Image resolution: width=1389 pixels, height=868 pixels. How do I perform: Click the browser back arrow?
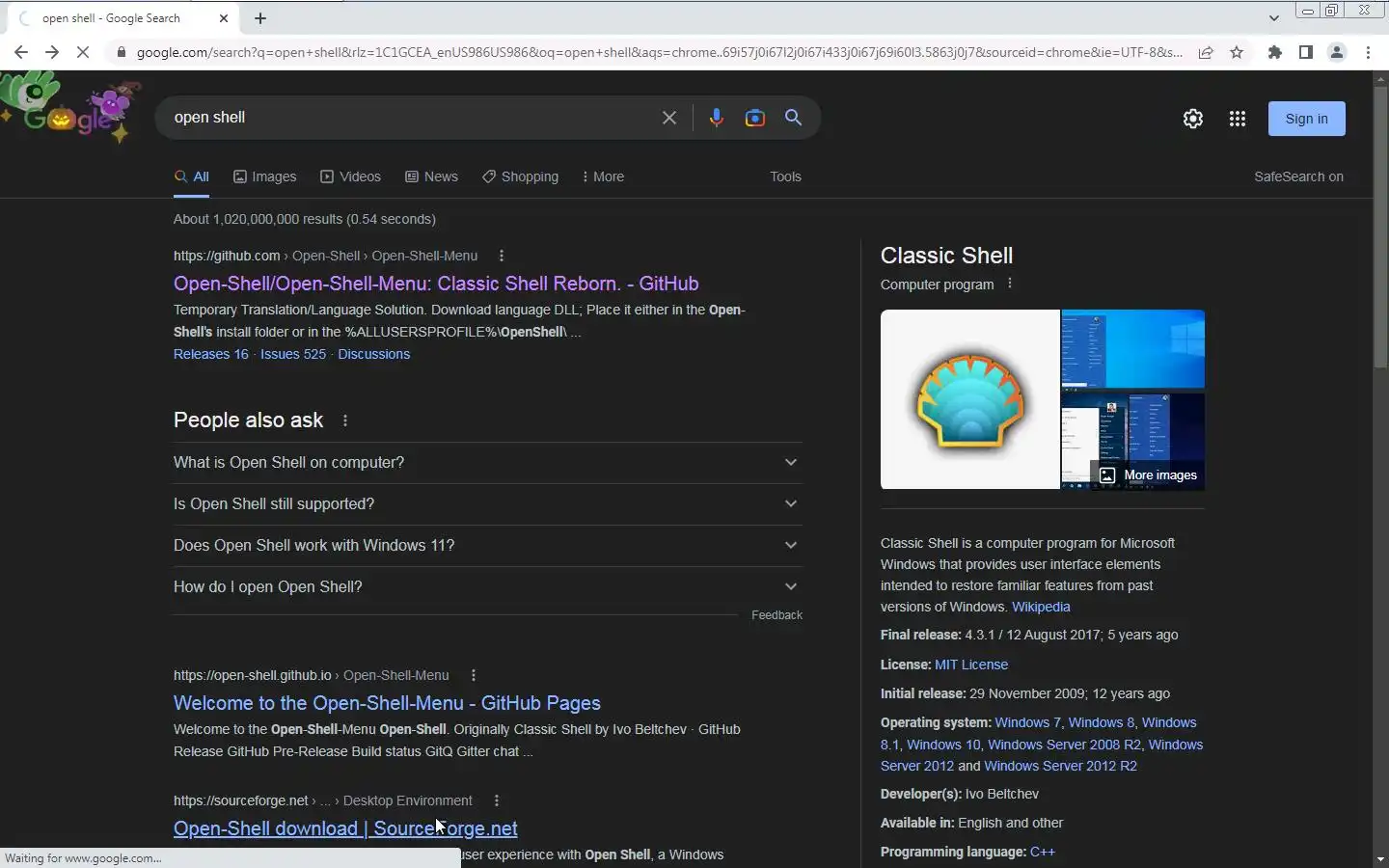point(21,52)
